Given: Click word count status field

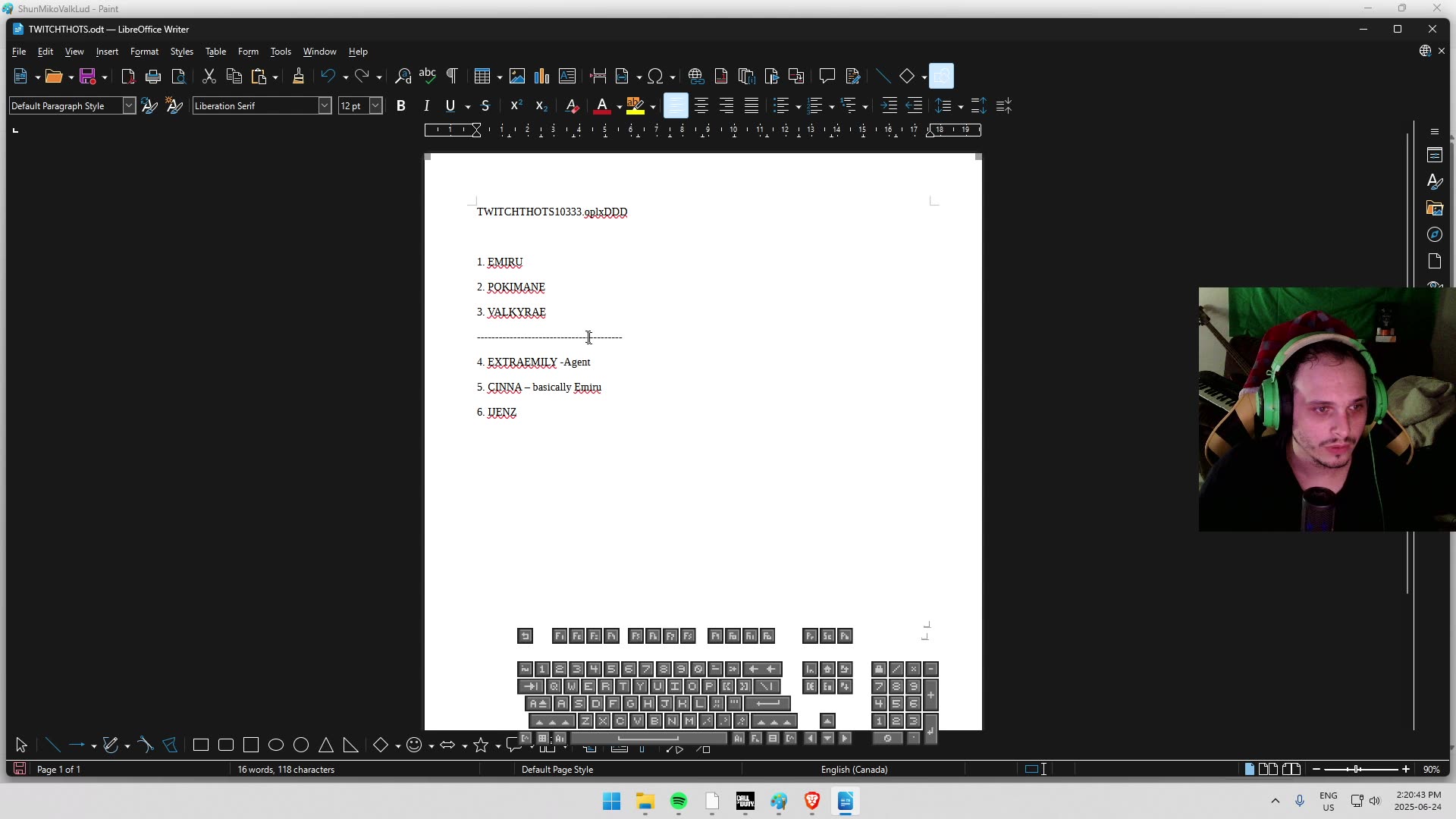Looking at the screenshot, I should point(286,769).
